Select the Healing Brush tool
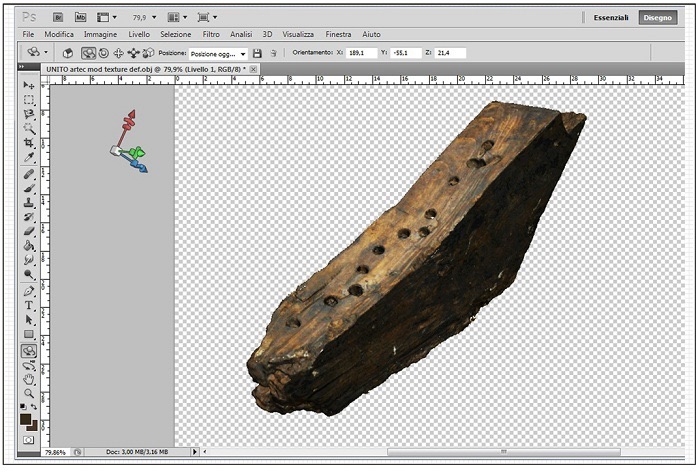Viewport: 700px width, 472px height. click(x=29, y=174)
